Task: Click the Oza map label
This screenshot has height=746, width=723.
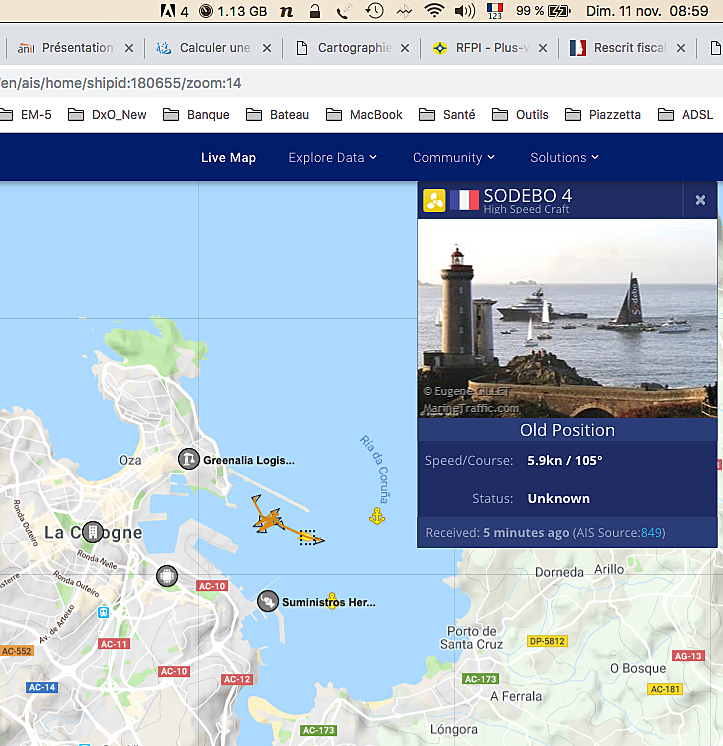Action: click(130, 460)
